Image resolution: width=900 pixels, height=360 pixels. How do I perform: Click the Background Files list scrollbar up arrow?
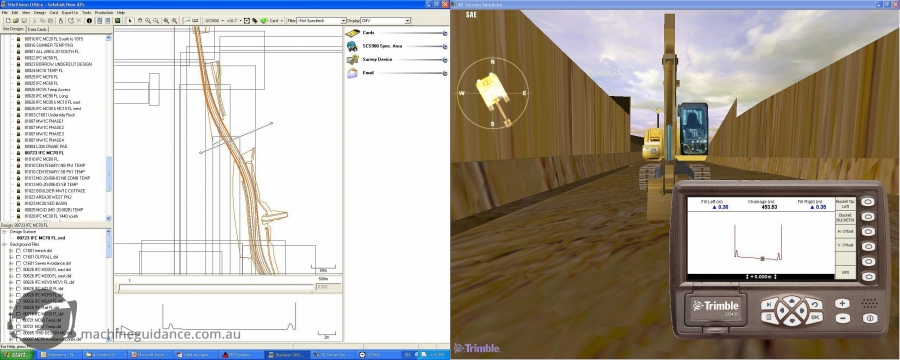108,231
